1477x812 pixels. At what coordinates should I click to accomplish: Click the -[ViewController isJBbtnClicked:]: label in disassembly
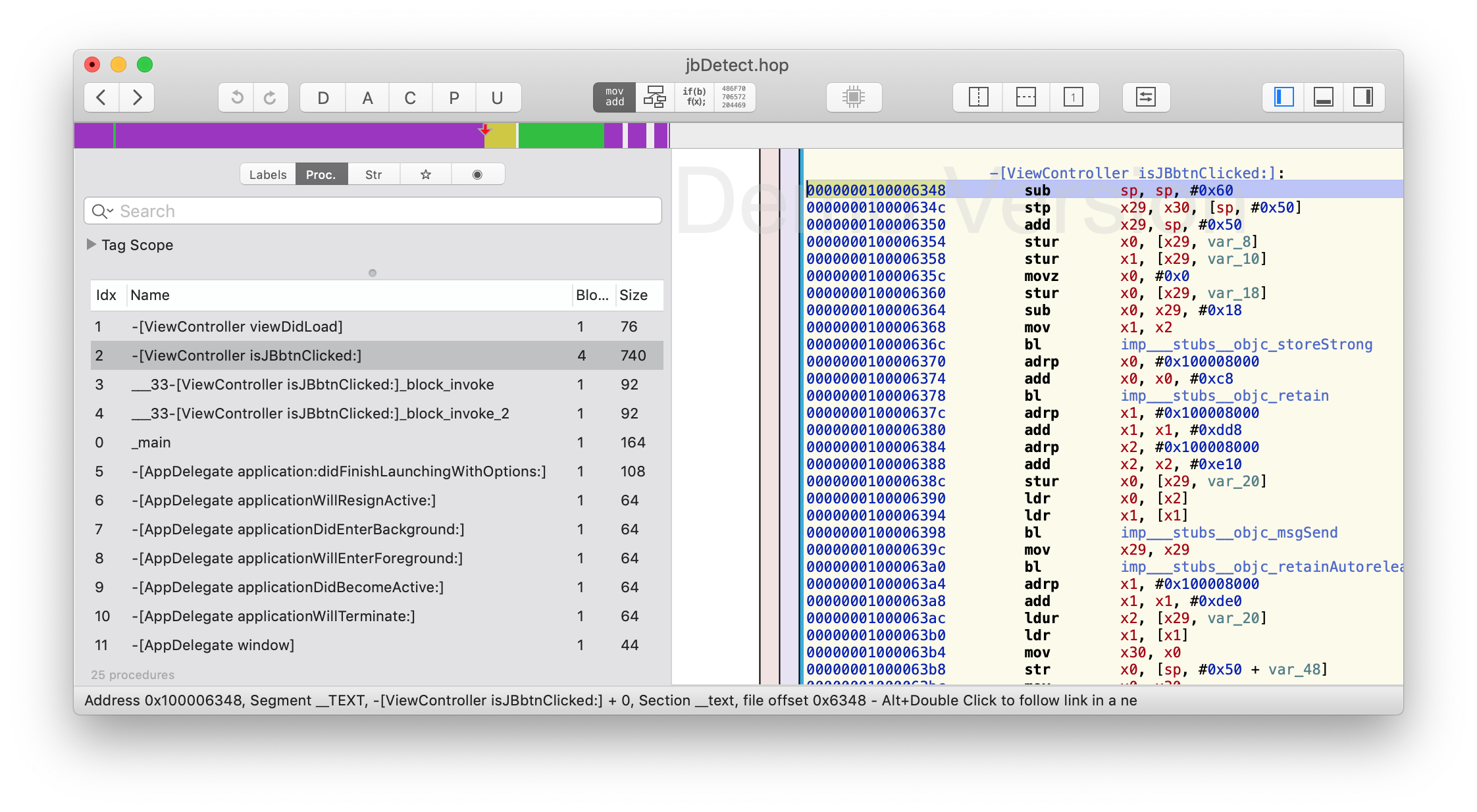[1137, 173]
